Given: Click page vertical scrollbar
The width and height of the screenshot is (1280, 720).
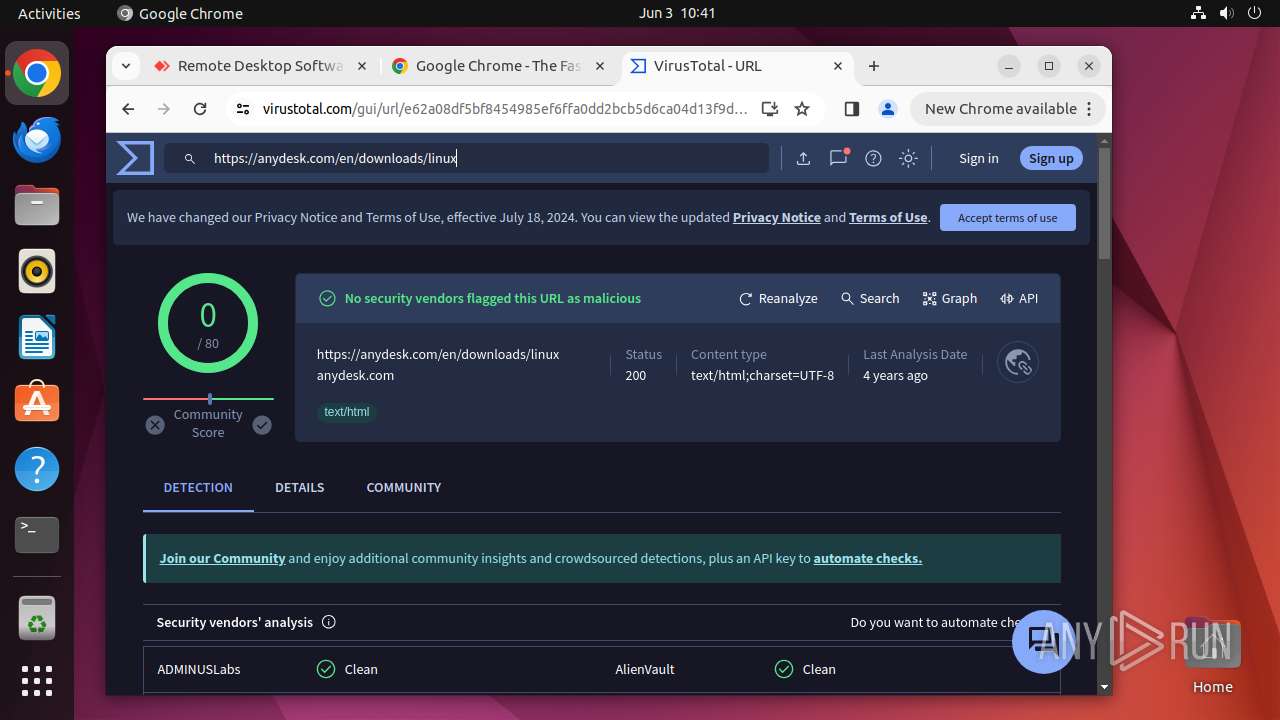Looking at the screenshot, I should 1104,205.
